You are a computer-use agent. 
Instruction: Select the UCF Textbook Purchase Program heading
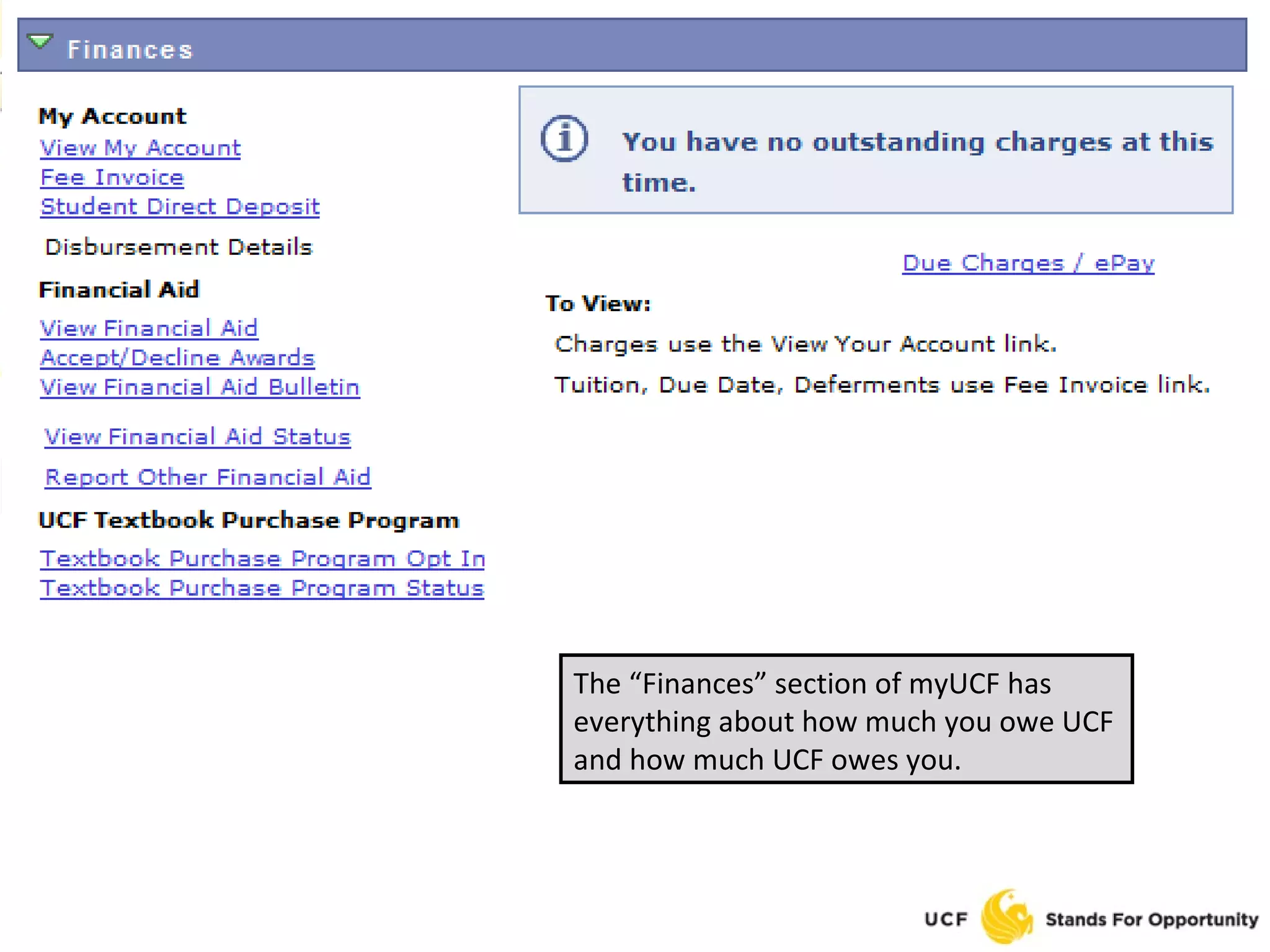[249, 521]
